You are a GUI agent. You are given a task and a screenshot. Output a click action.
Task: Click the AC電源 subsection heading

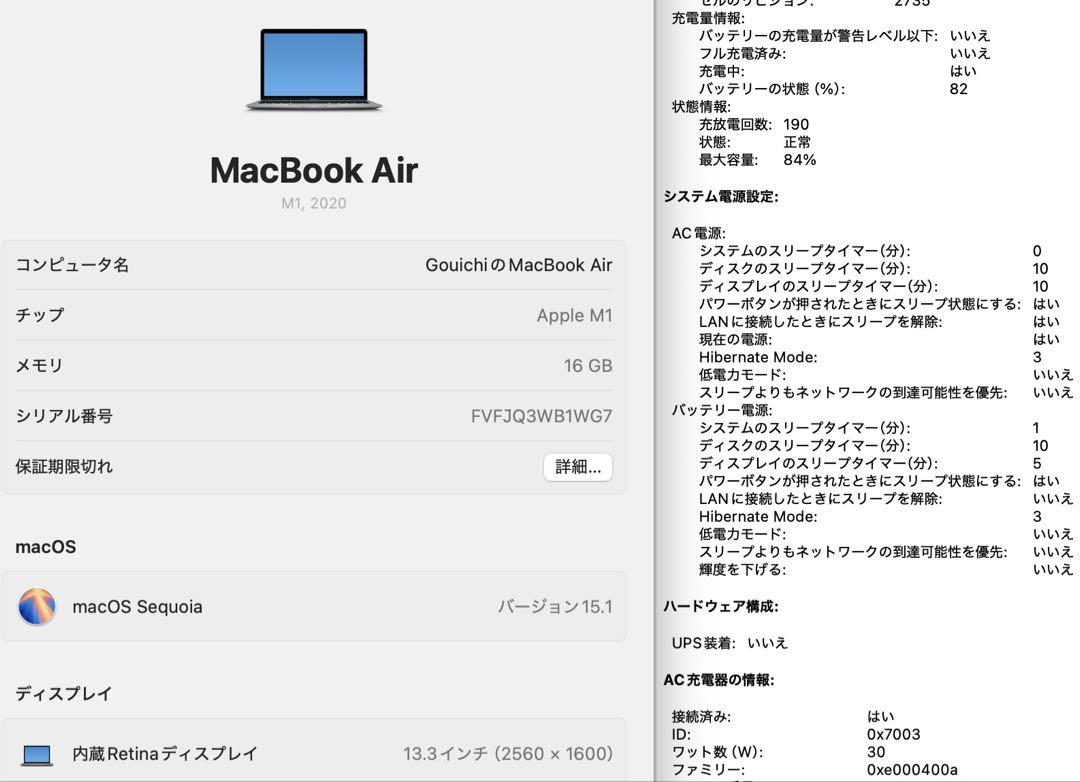698,234
